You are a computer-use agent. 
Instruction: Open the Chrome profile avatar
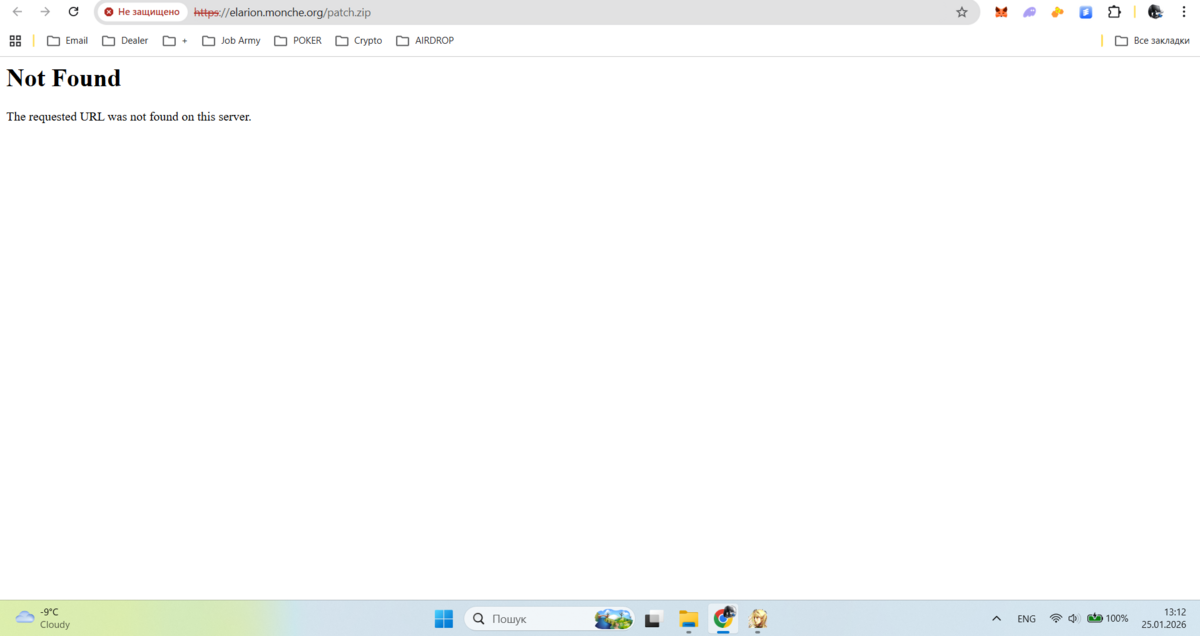(x=1155, y=12)
